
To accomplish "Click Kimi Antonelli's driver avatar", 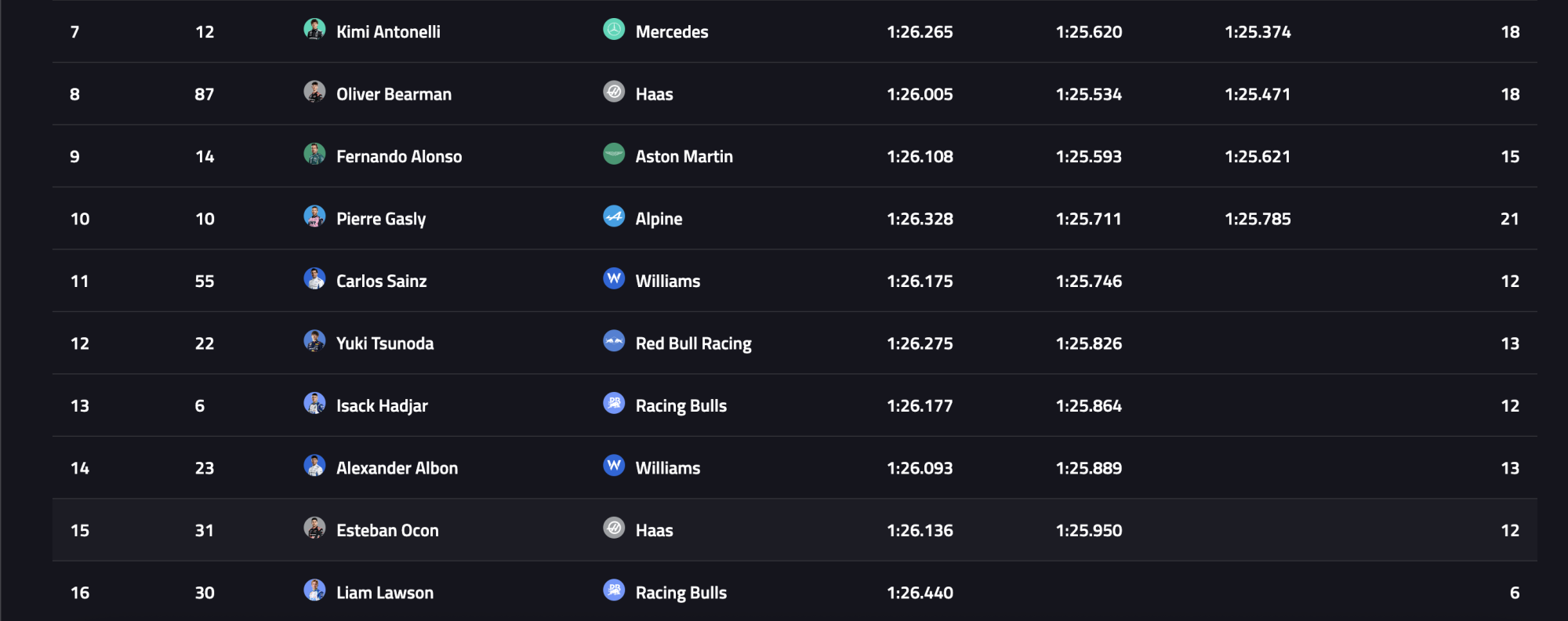I will coord(314,30).
